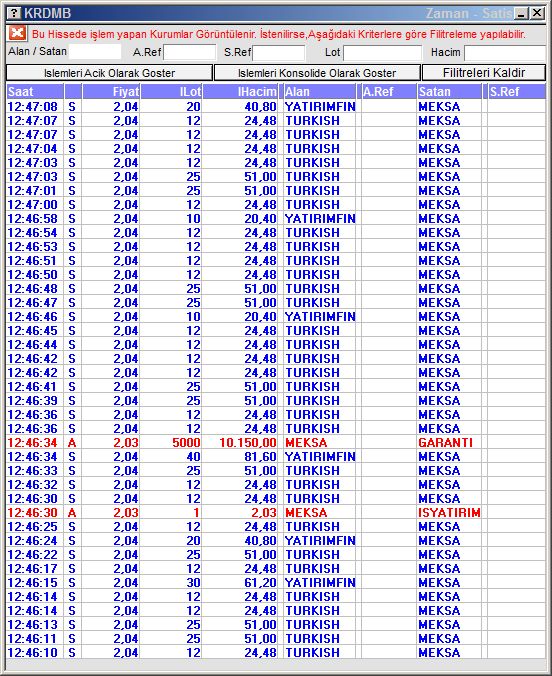This screenshot has height=676, width=552.
Task: Click ISYATIRIM in the Satan column
Action: pyautogui.click(x=449, y=513)
